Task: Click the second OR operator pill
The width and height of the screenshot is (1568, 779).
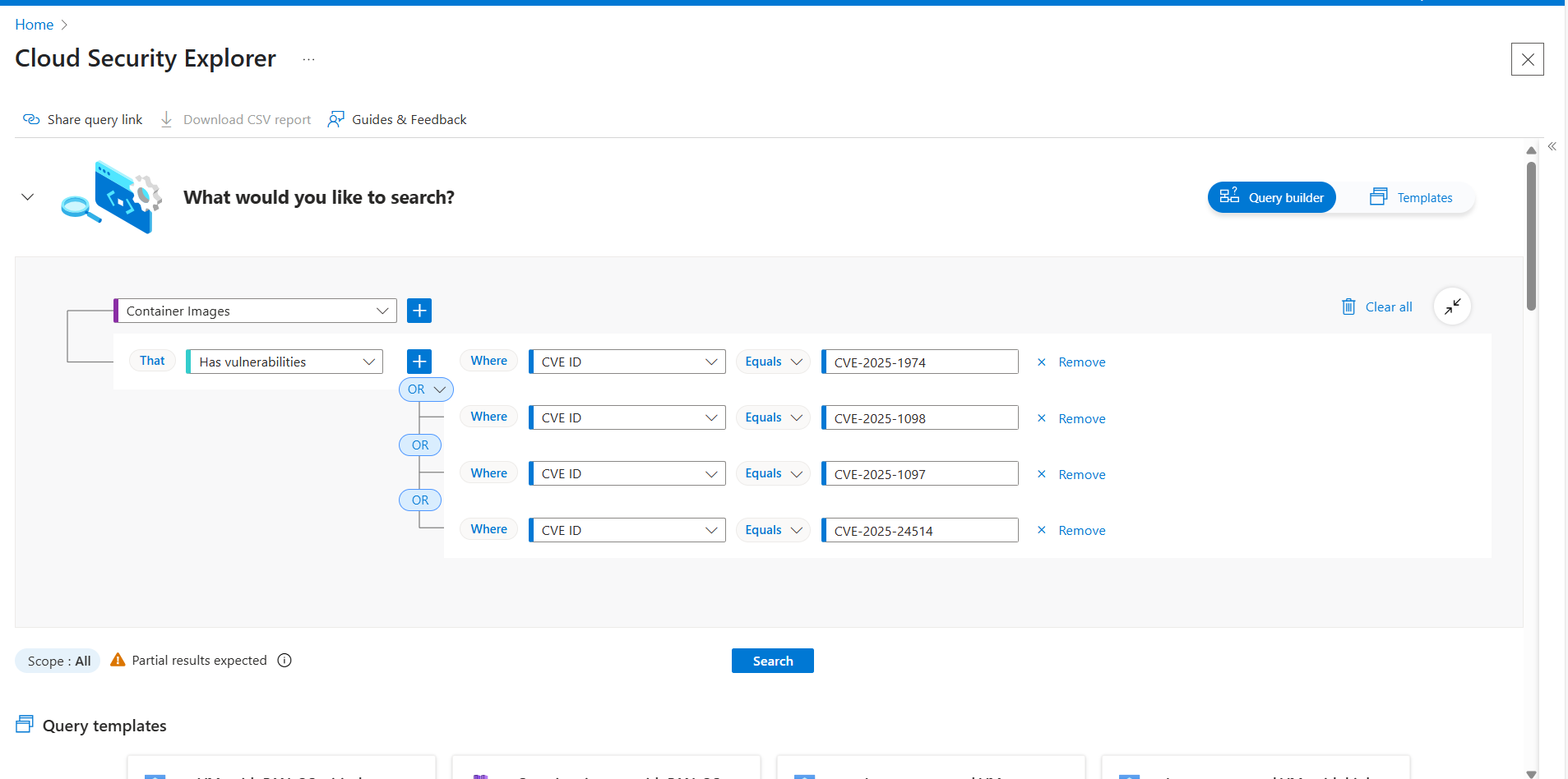Action: pyautogui.click(x=420, y=445)
